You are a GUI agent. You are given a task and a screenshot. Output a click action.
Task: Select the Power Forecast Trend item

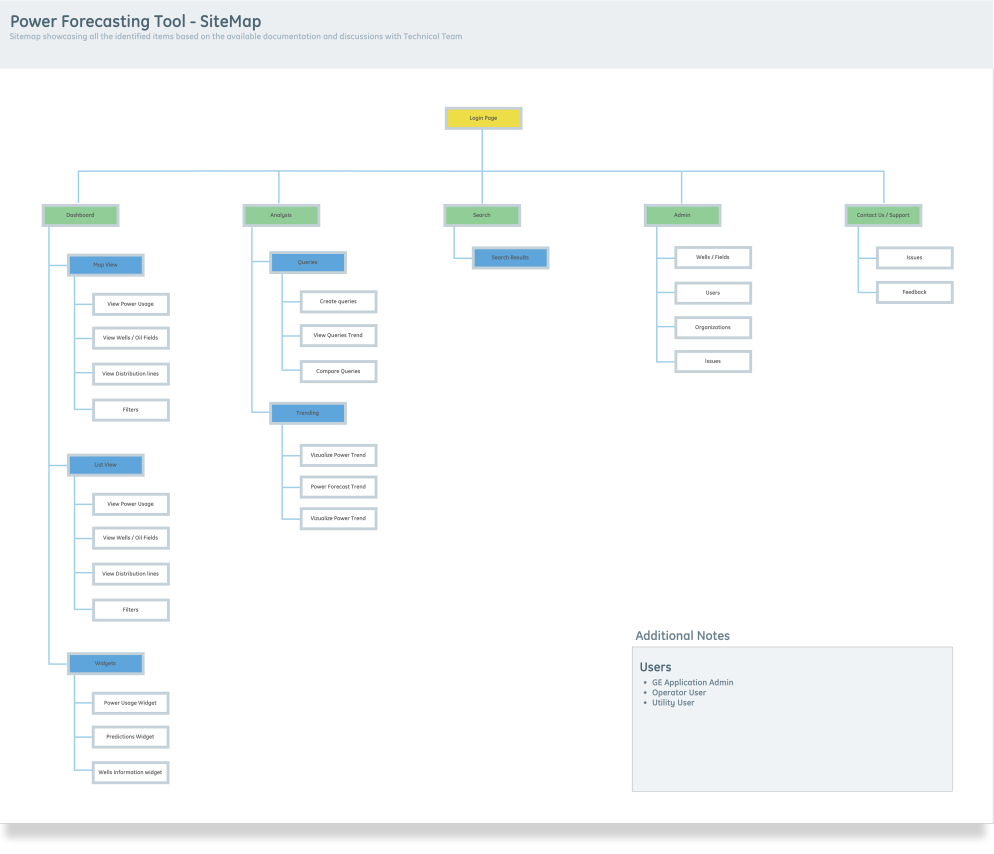click(x=338, y=486)
